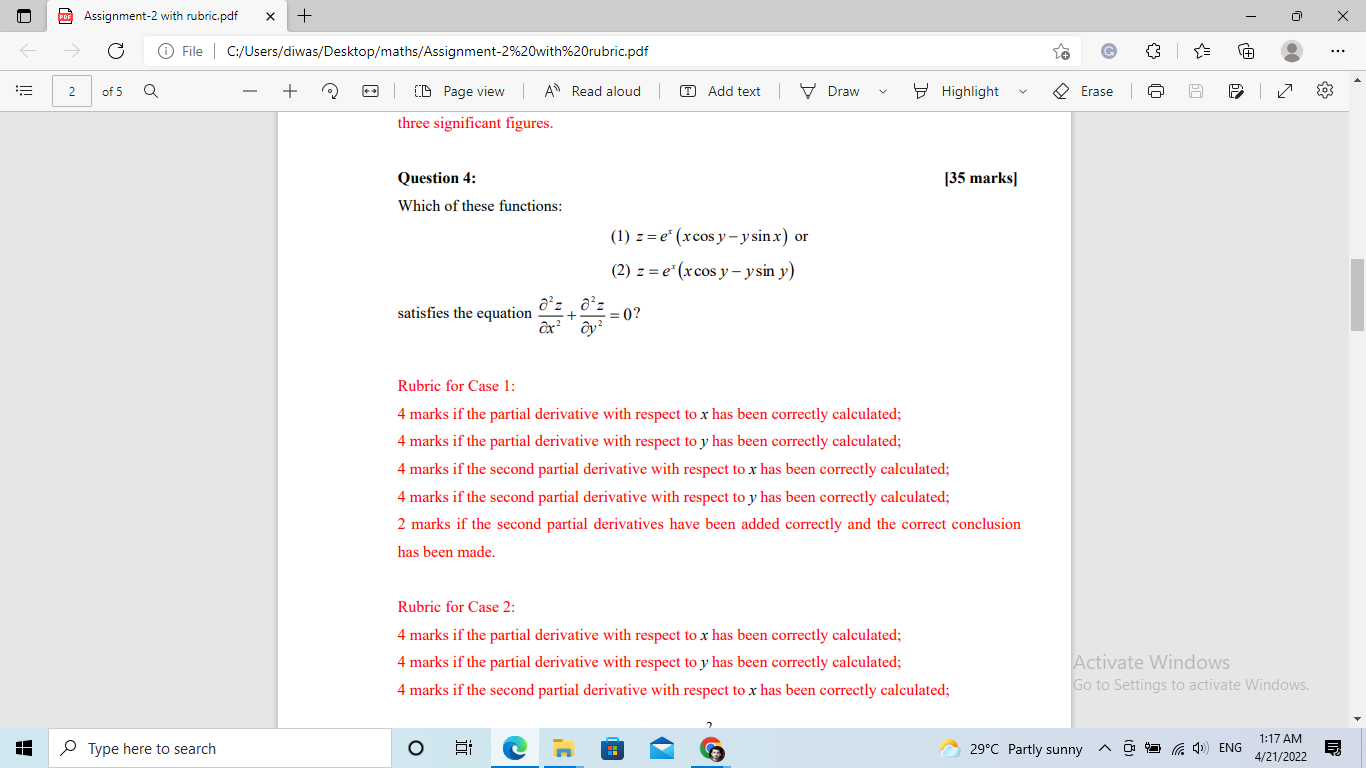Select the Add text tool
The image size is (1366, 768).
point(720,90)
